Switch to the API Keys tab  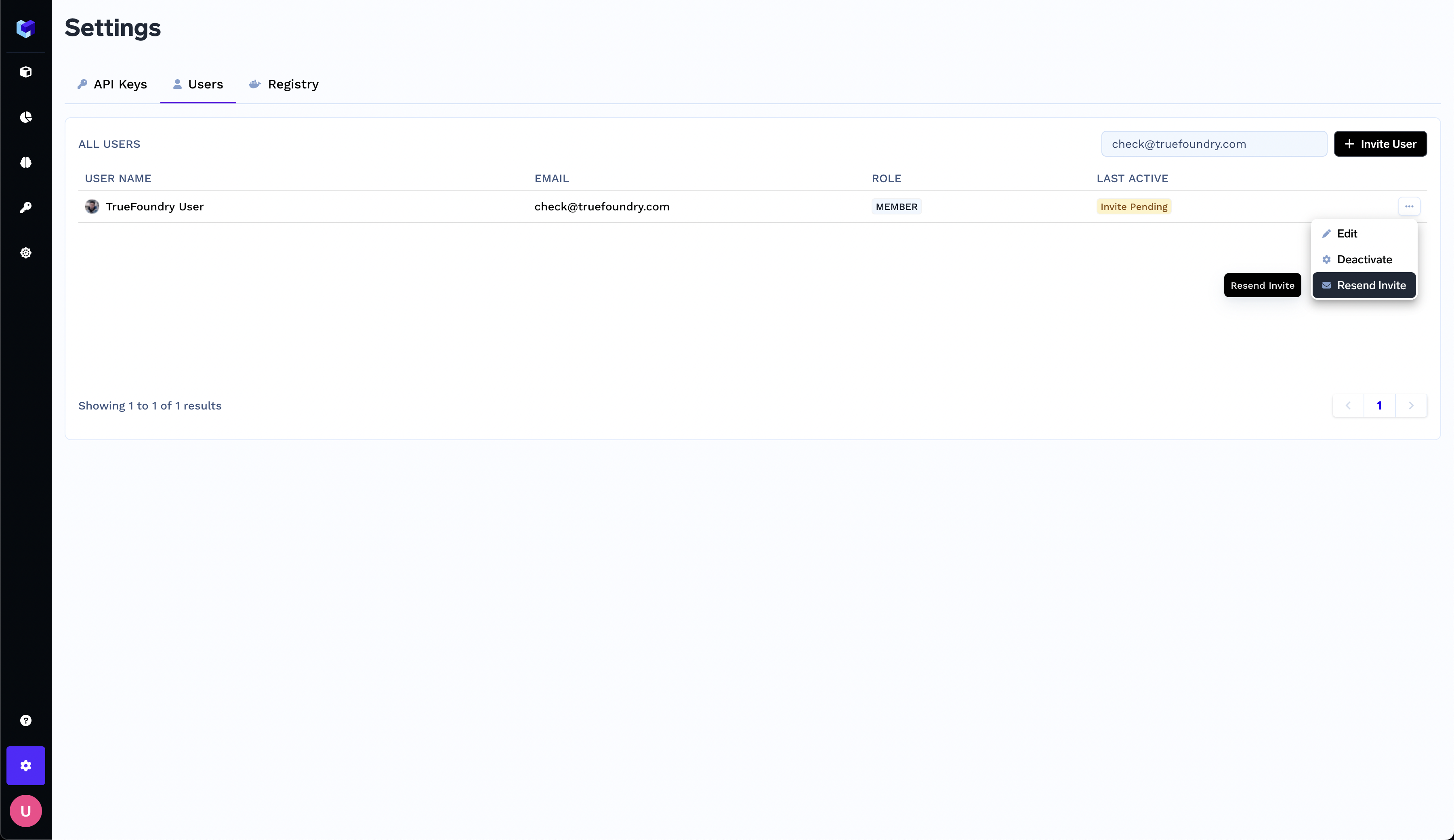click(x=113, y=84)
